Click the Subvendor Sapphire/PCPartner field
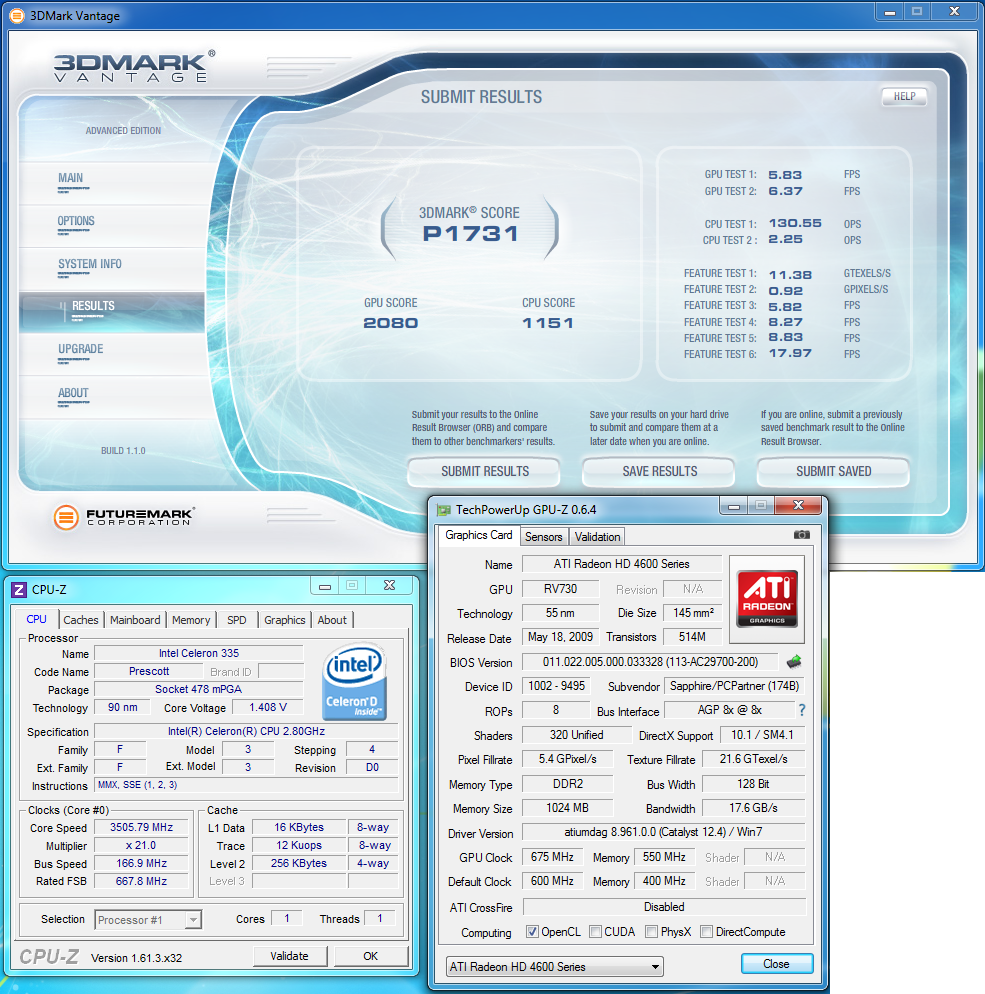The image size is (985, 994). [x=735, y=686]
